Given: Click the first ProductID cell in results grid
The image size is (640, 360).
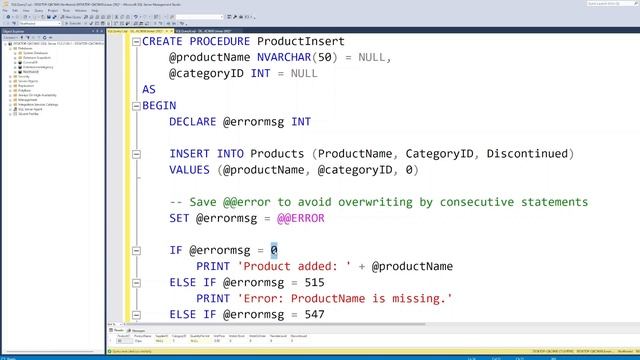Looking at the screenshot, I should 124,341.
